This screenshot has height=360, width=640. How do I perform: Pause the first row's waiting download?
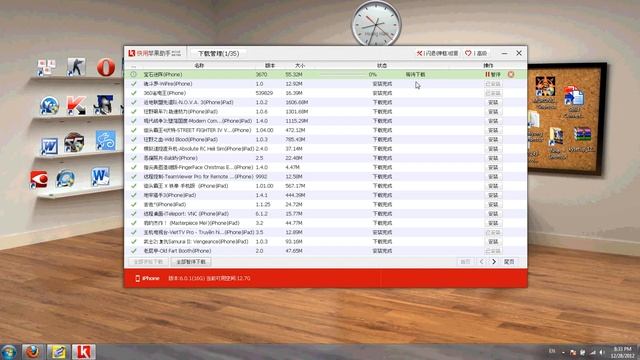tap(493, 75)
